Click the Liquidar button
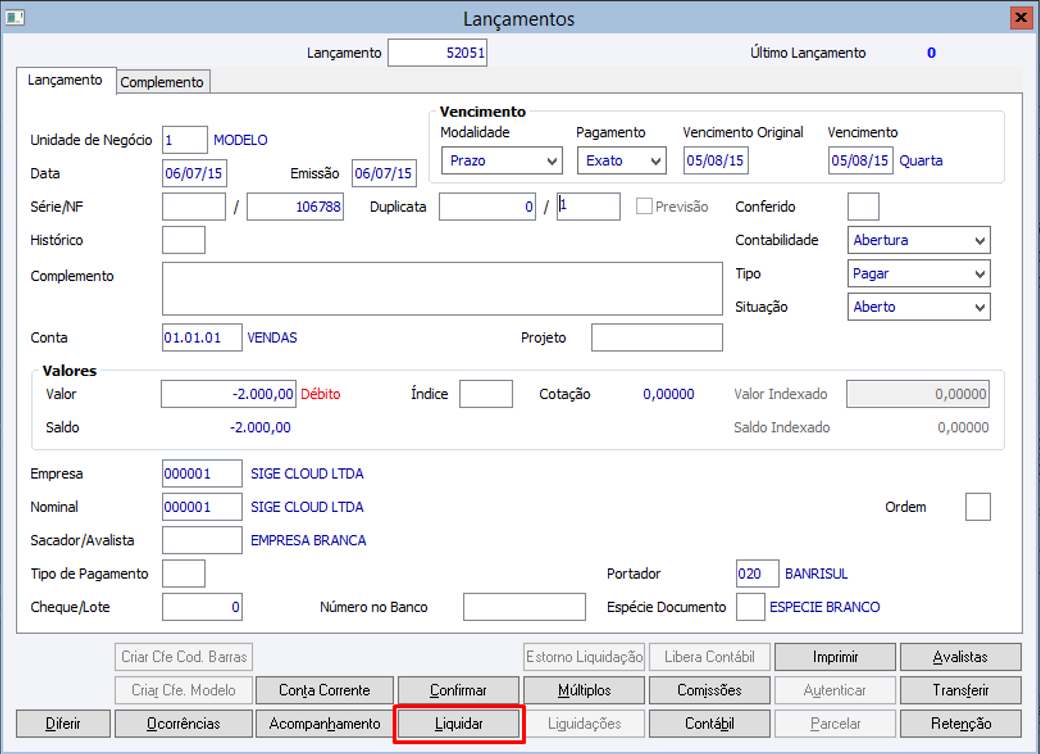The height and width of the screenshot is (754, 1040). click(x=459, y=723)
